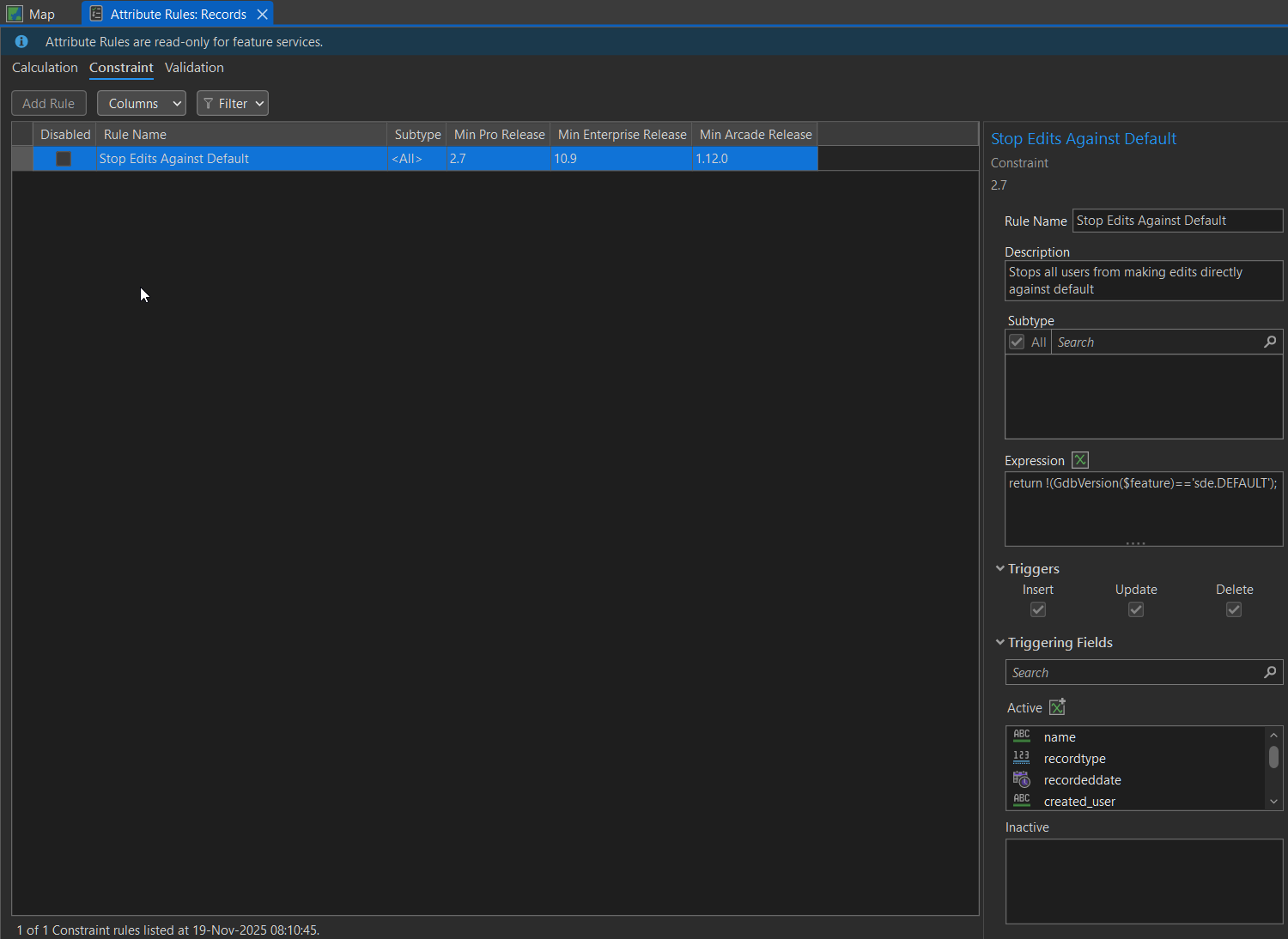Sort by the Min Pro Release column header

(499, 134)
